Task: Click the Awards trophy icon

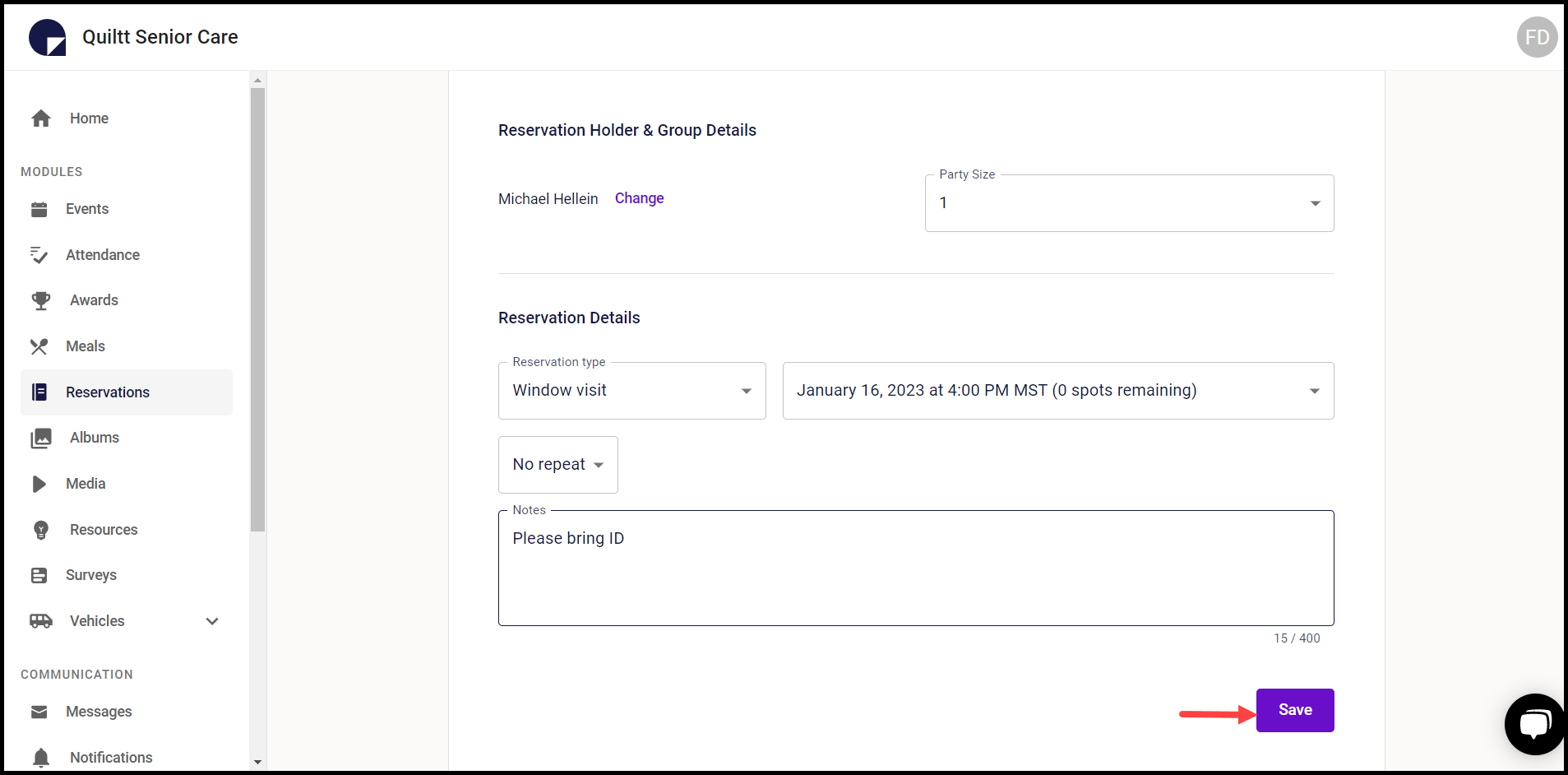Action: click(x=40, y=300)
